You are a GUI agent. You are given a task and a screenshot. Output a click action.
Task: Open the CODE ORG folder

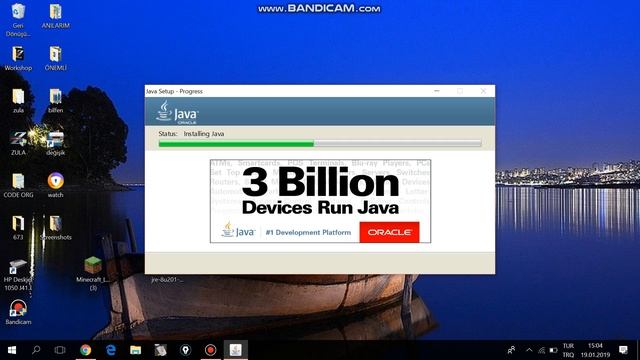tap(18, 186)
